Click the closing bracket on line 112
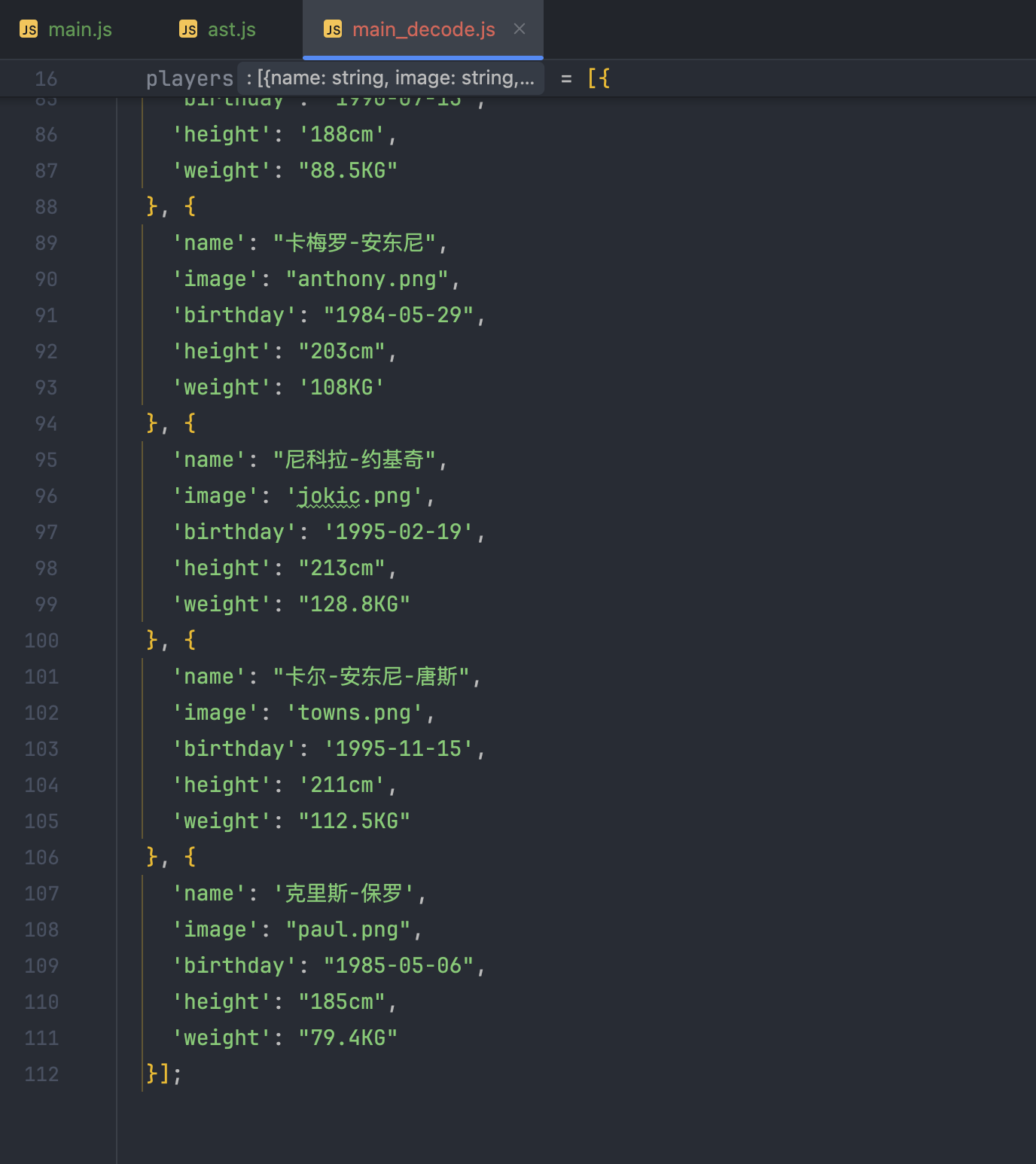This screenshot has height=1164, width=1036. point(163,1074)
